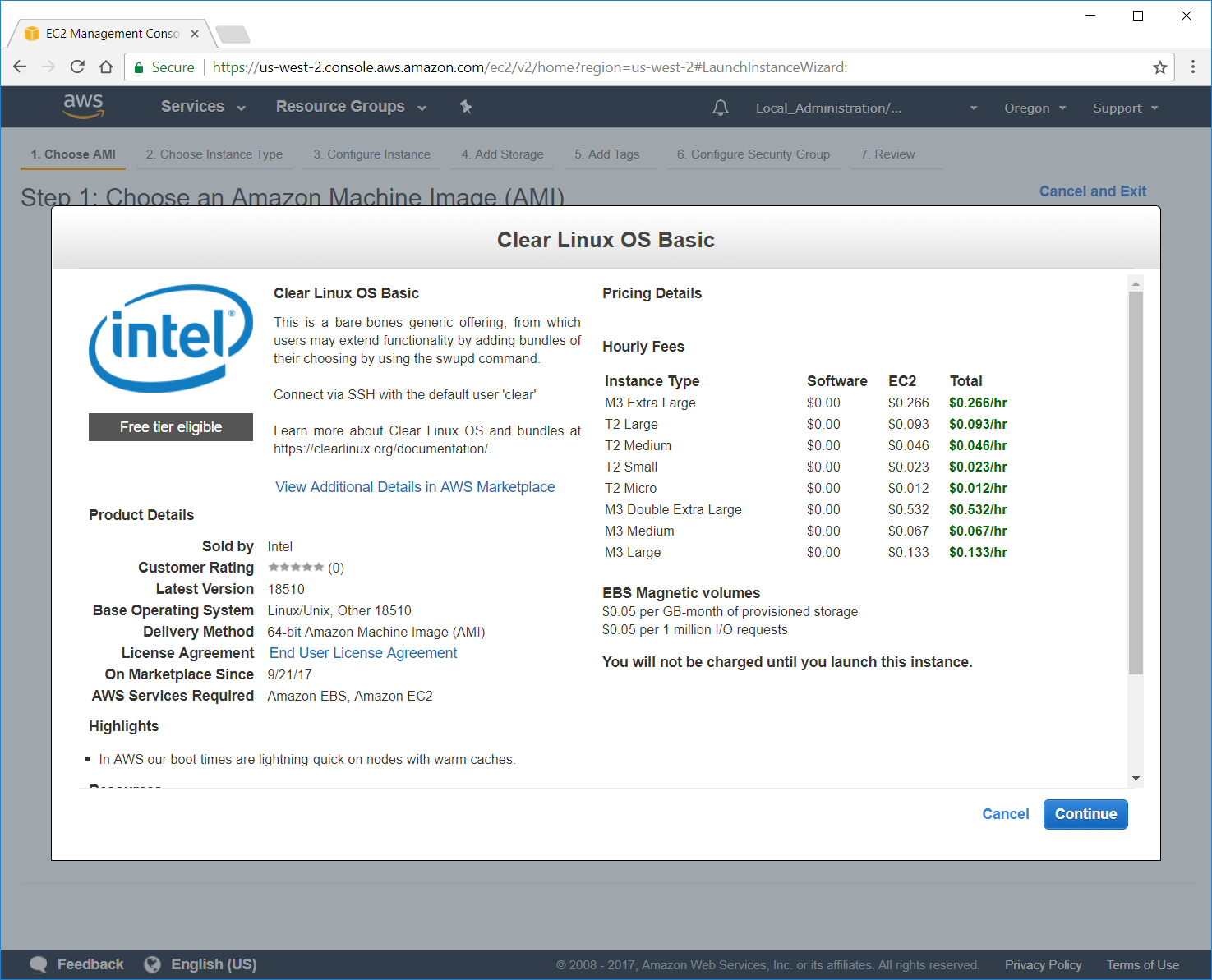Open Terms of Use footer link
This screenshot has width=1212, height=980.
[1142, 965]
